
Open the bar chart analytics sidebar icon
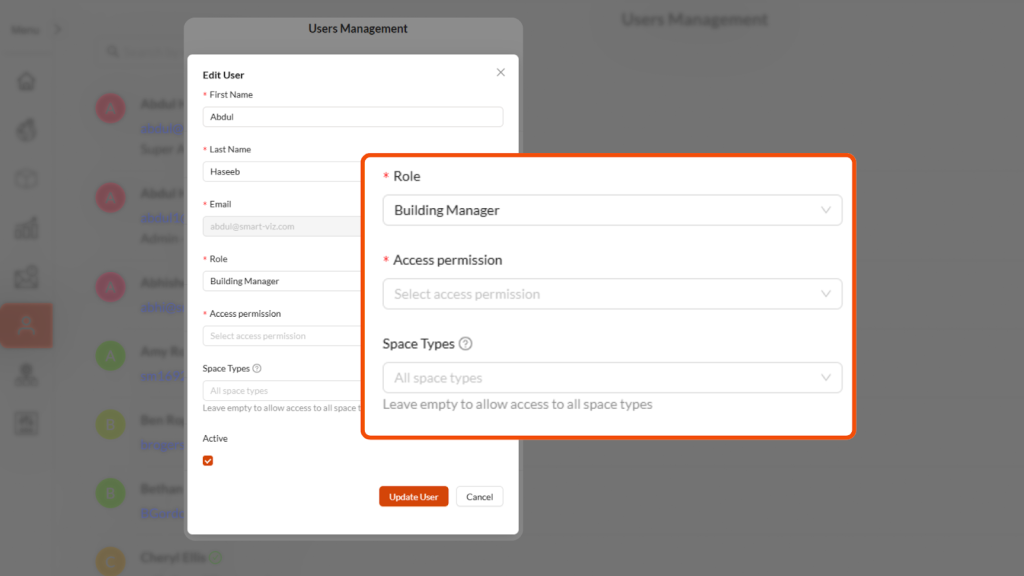pos(27,228)
